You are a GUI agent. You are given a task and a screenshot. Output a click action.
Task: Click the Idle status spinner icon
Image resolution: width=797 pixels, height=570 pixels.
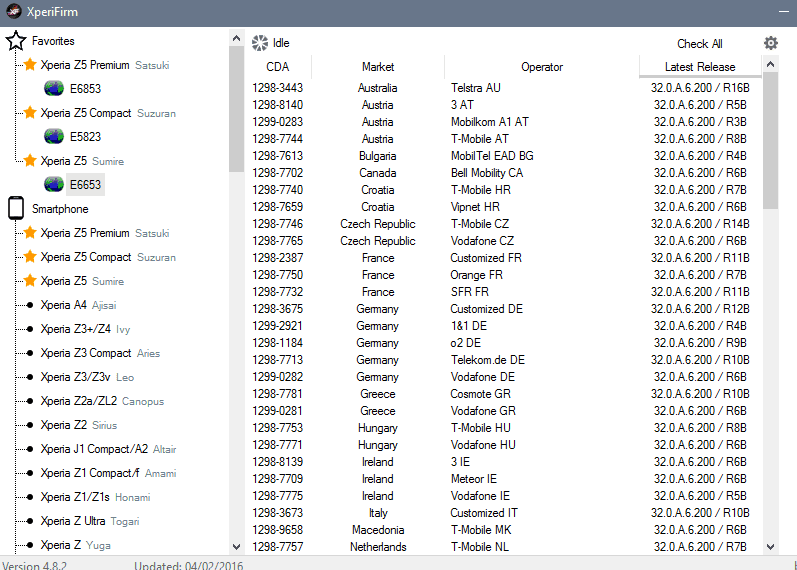(260, 43)
